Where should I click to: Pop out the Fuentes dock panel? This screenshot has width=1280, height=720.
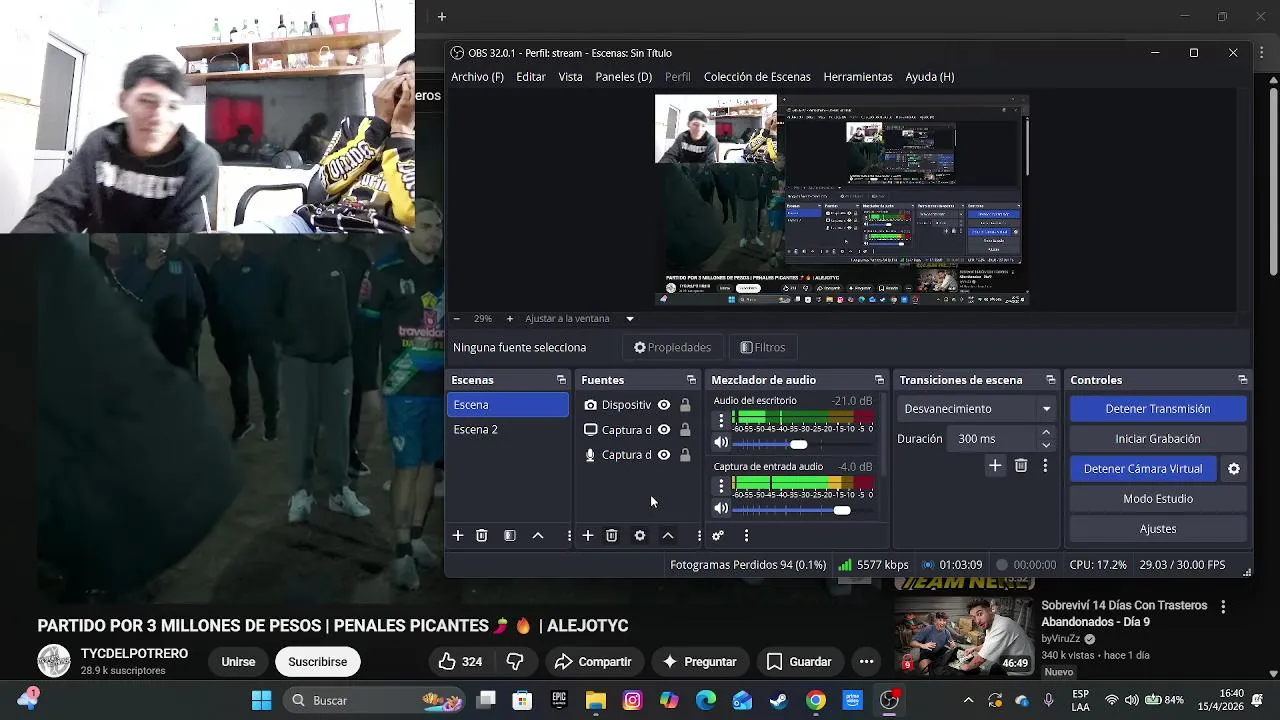click(691, 380)
